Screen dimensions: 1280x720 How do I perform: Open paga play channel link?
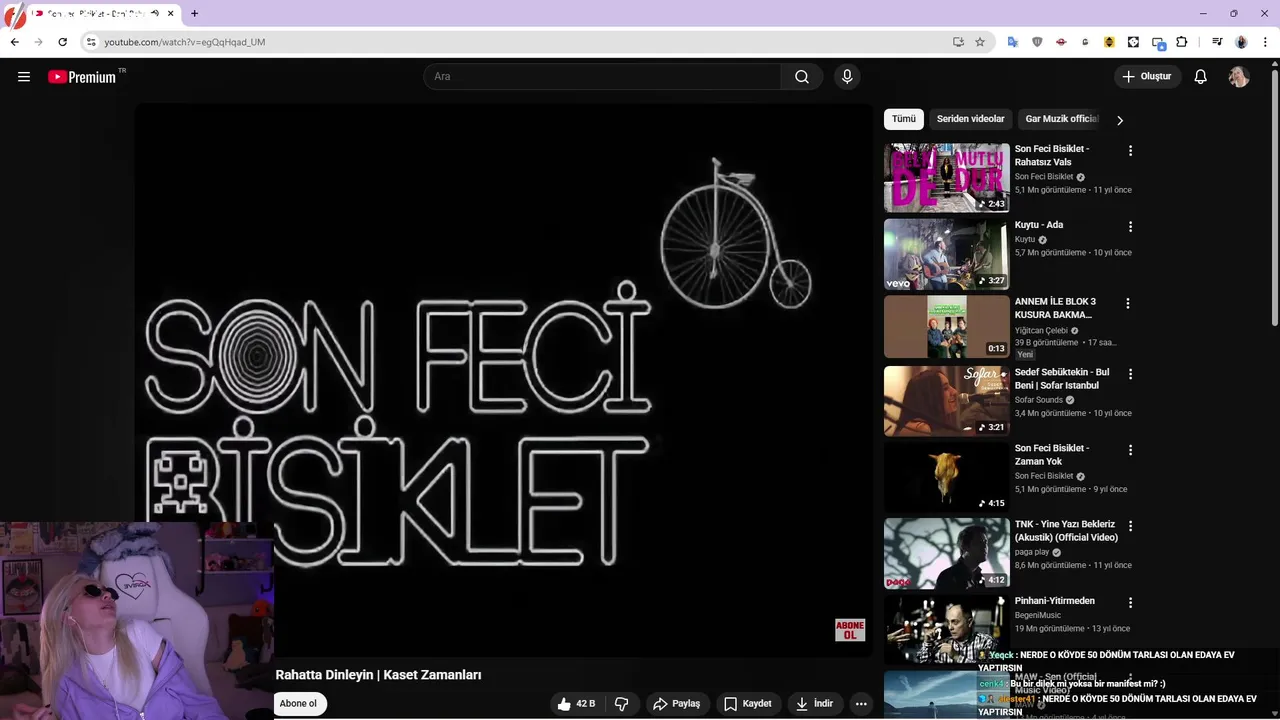1032,552
